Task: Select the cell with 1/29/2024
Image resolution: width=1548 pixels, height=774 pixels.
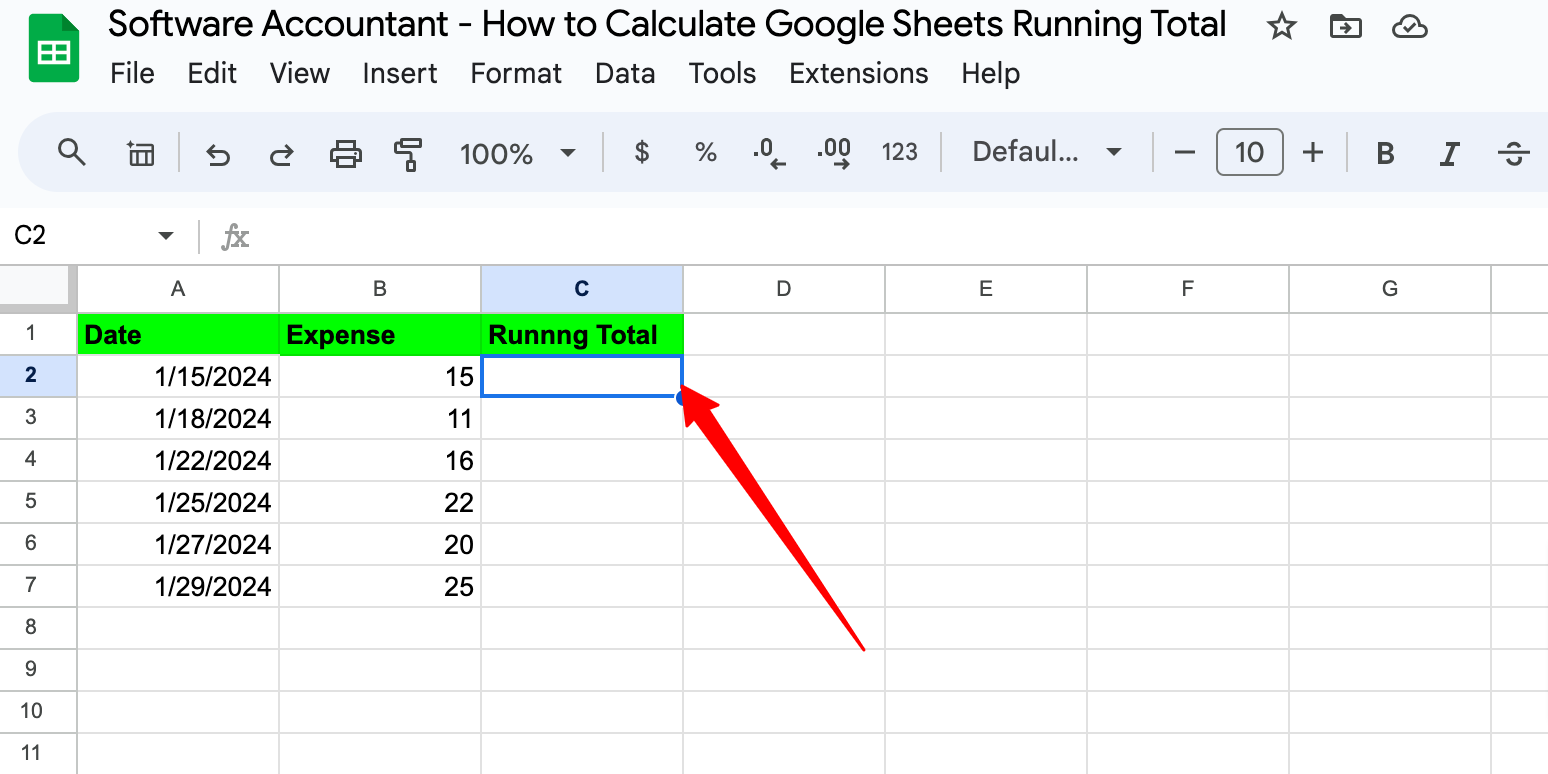Action: coord(178,586)
